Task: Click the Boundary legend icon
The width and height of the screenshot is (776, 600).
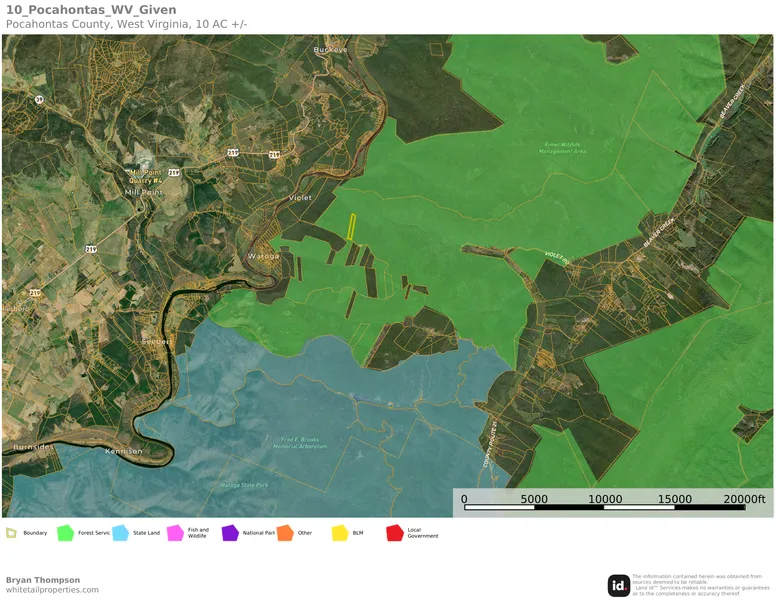Action: click(x=11, y=533)
